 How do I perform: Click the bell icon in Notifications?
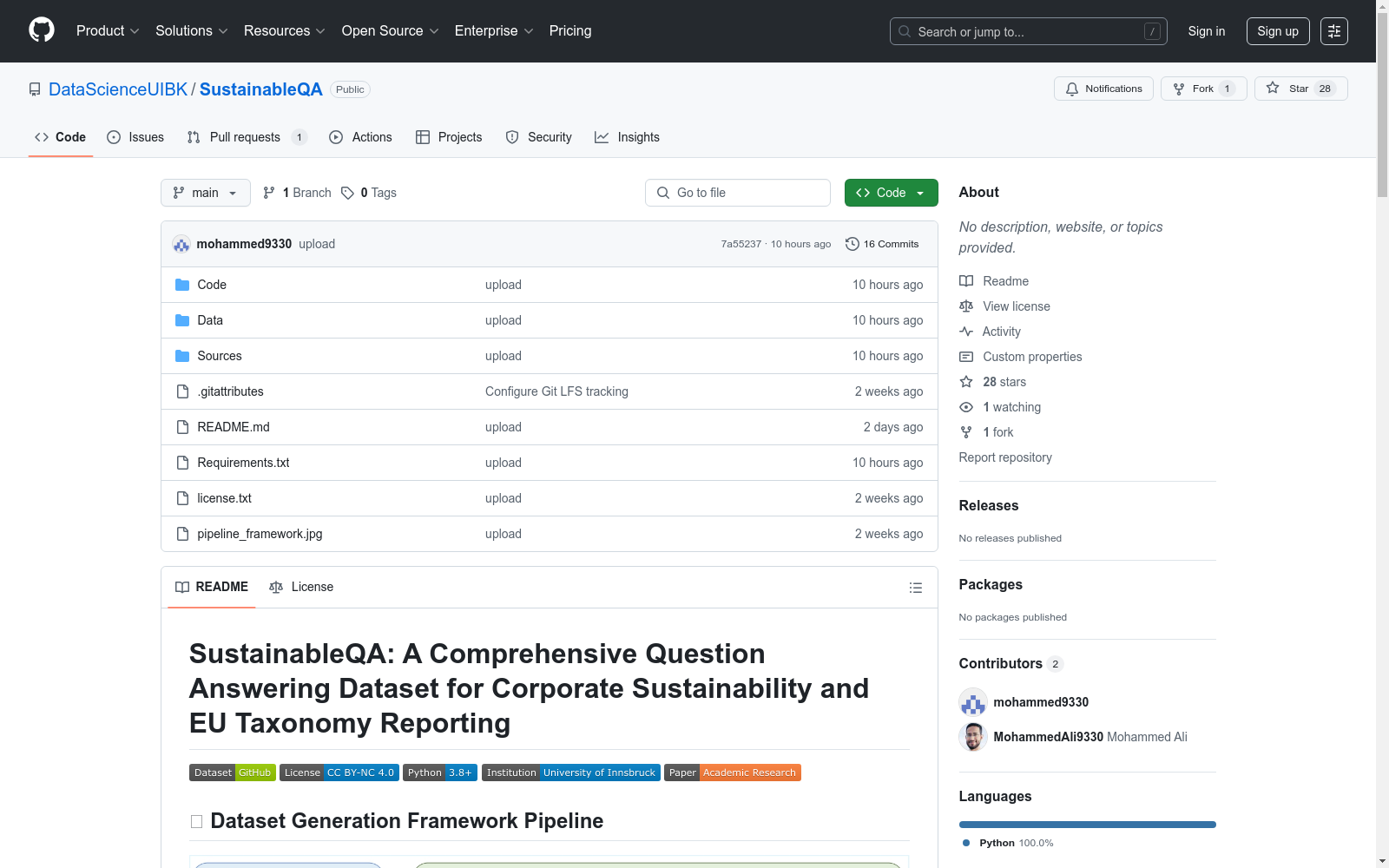1072,89
